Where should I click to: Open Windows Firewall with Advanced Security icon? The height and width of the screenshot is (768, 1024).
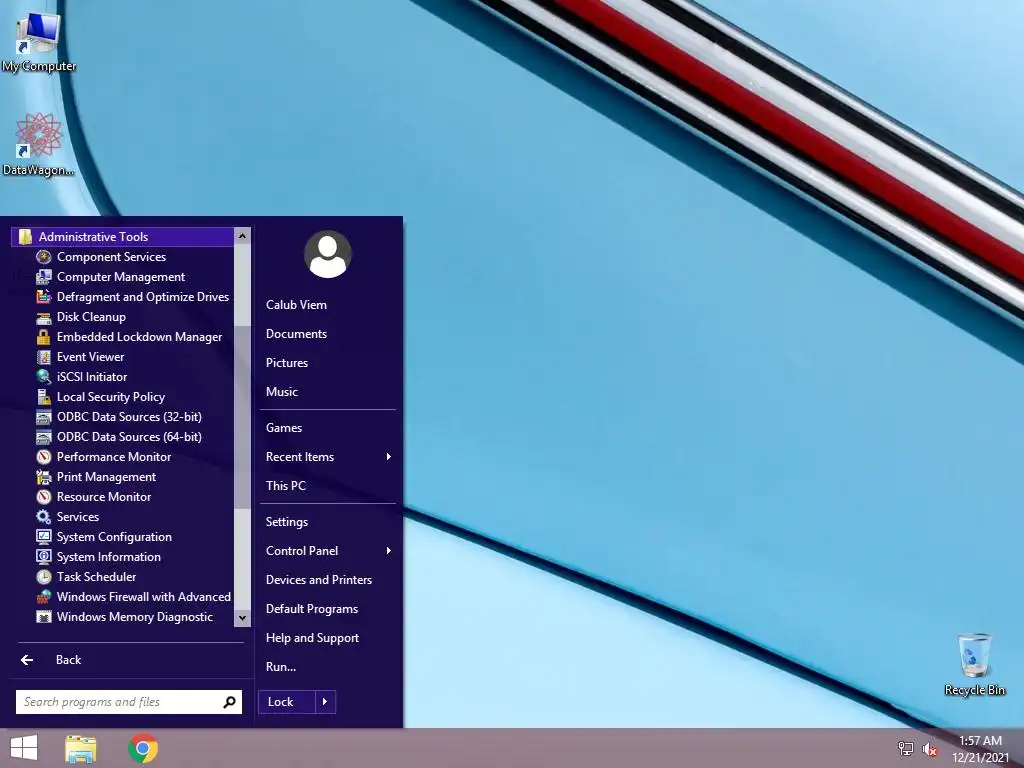[x=44, y=596]
